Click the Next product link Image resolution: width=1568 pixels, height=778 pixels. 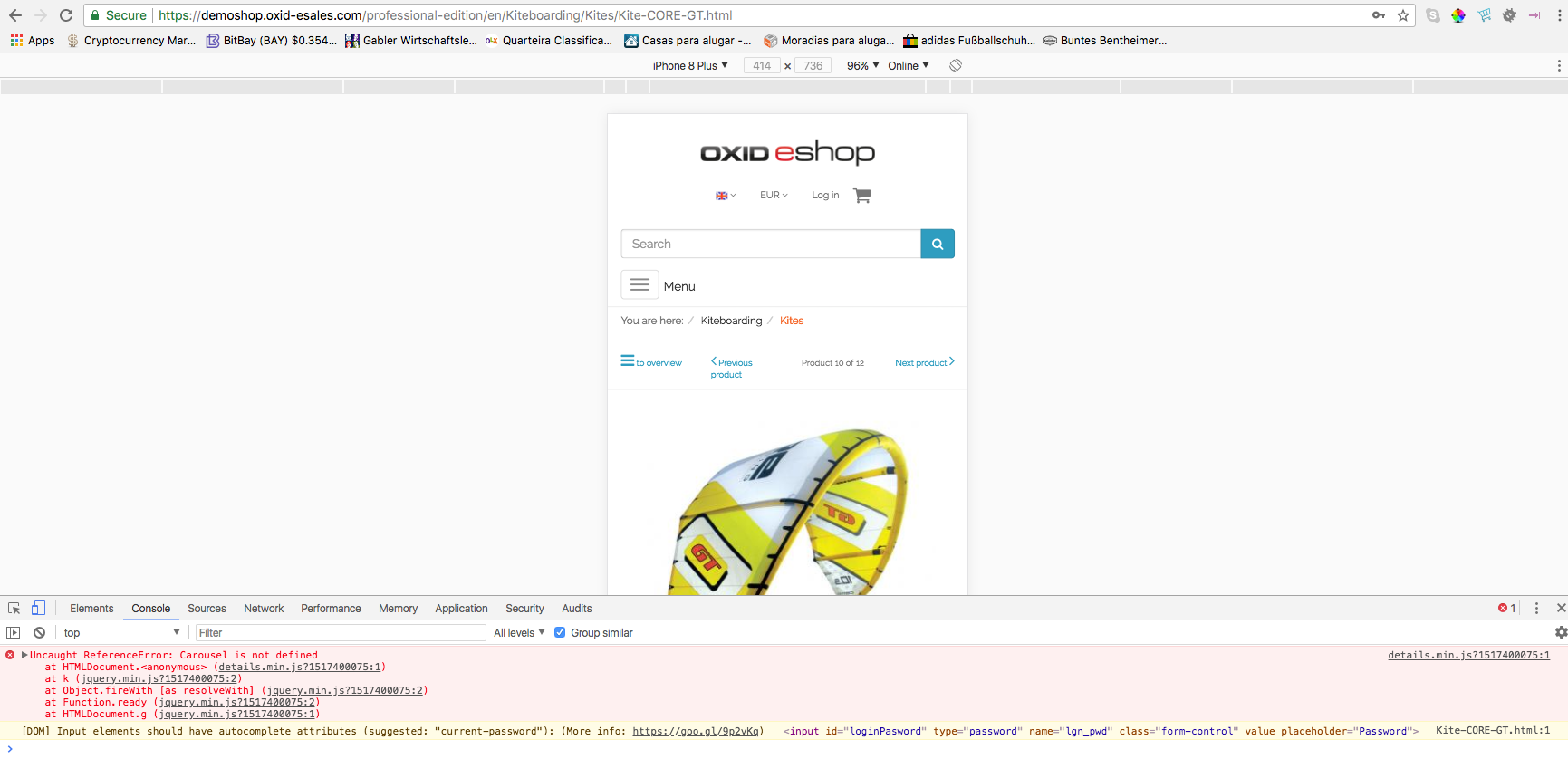(924, 363)
